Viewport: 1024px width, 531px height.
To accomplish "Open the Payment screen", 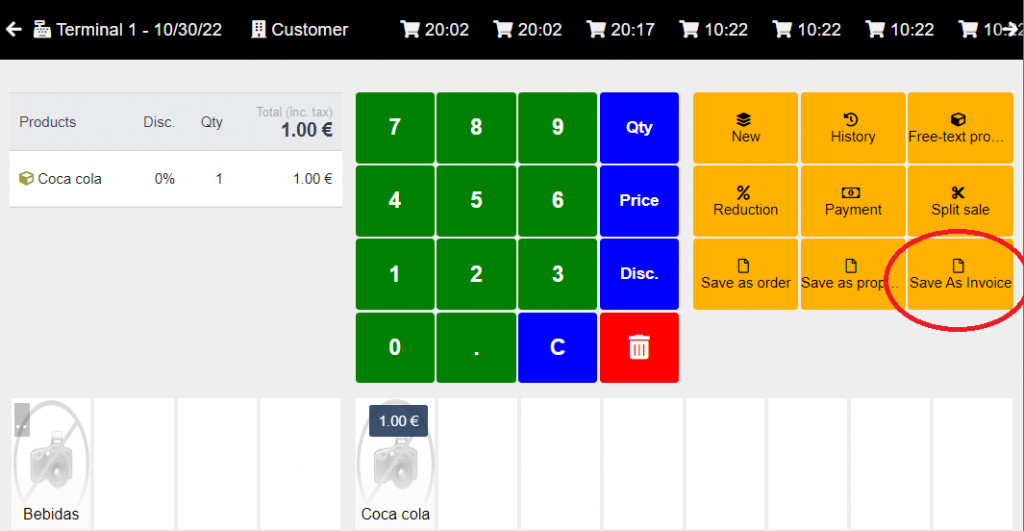I will click(x=853, y=201).
